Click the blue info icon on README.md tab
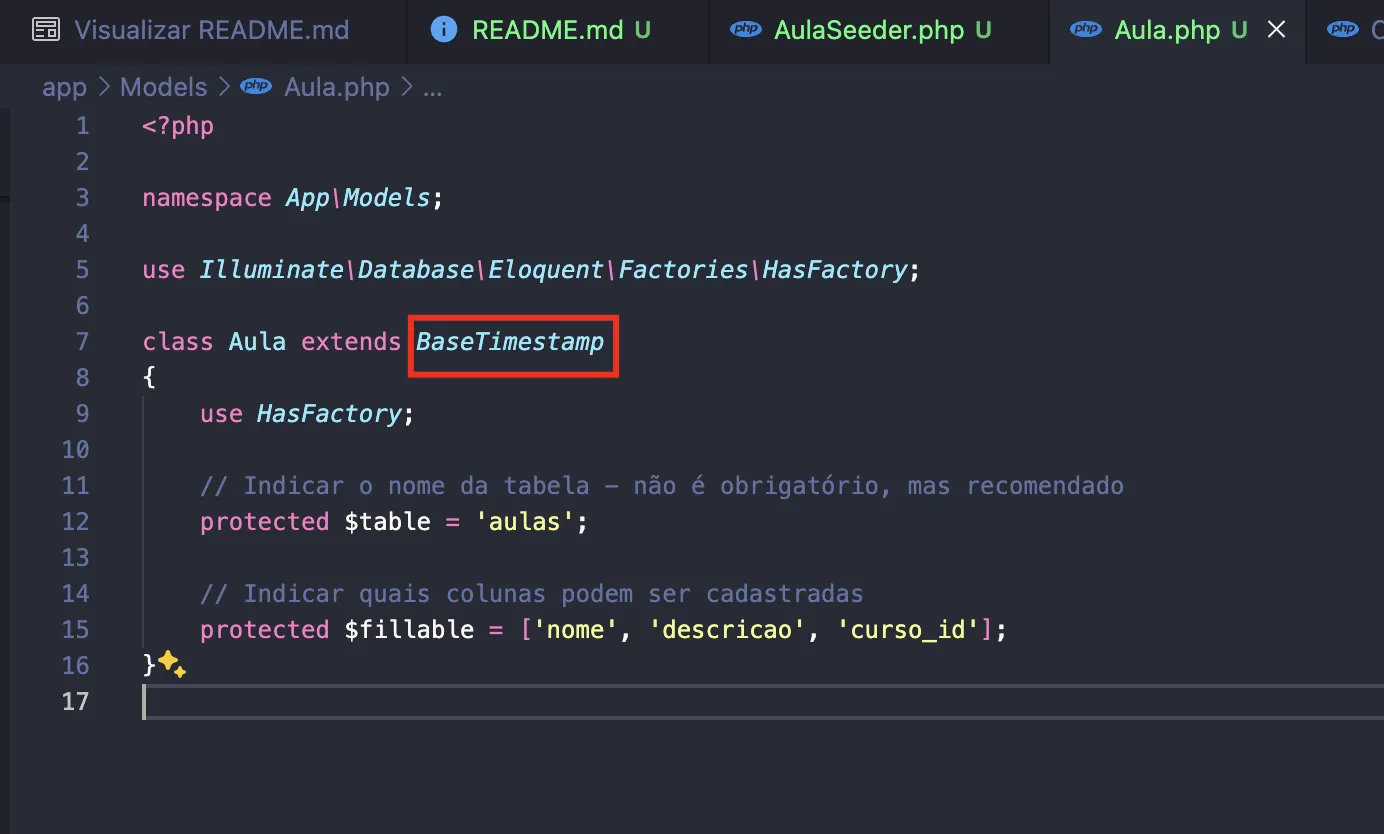The height and width of the screenshot is (834, 1384). [443, 30]
